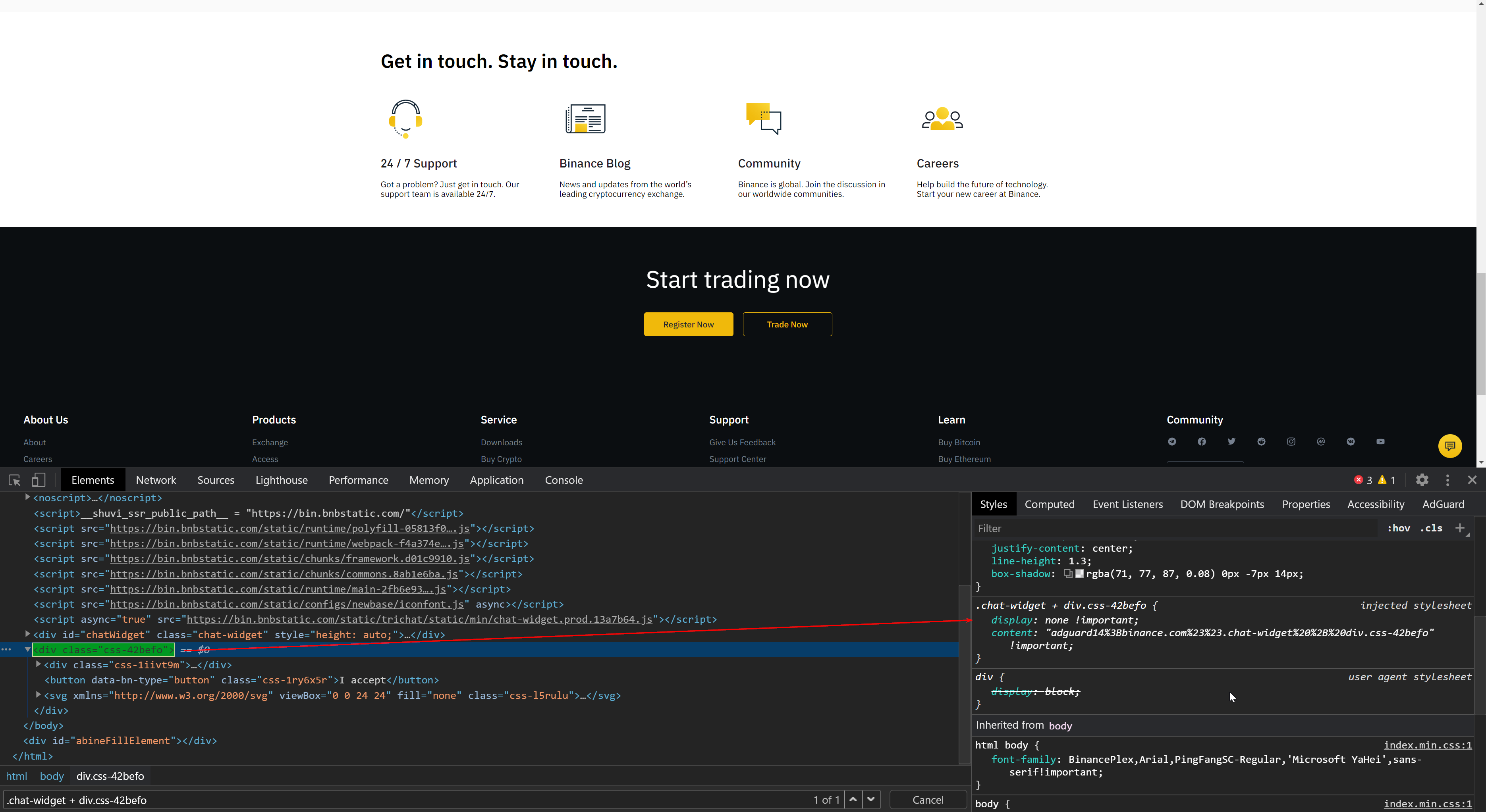Image resolution: width=1486 pixels, height=812 pixels.
Task: Open Binance Facebook community icon
Action: tap(1202, 442)
